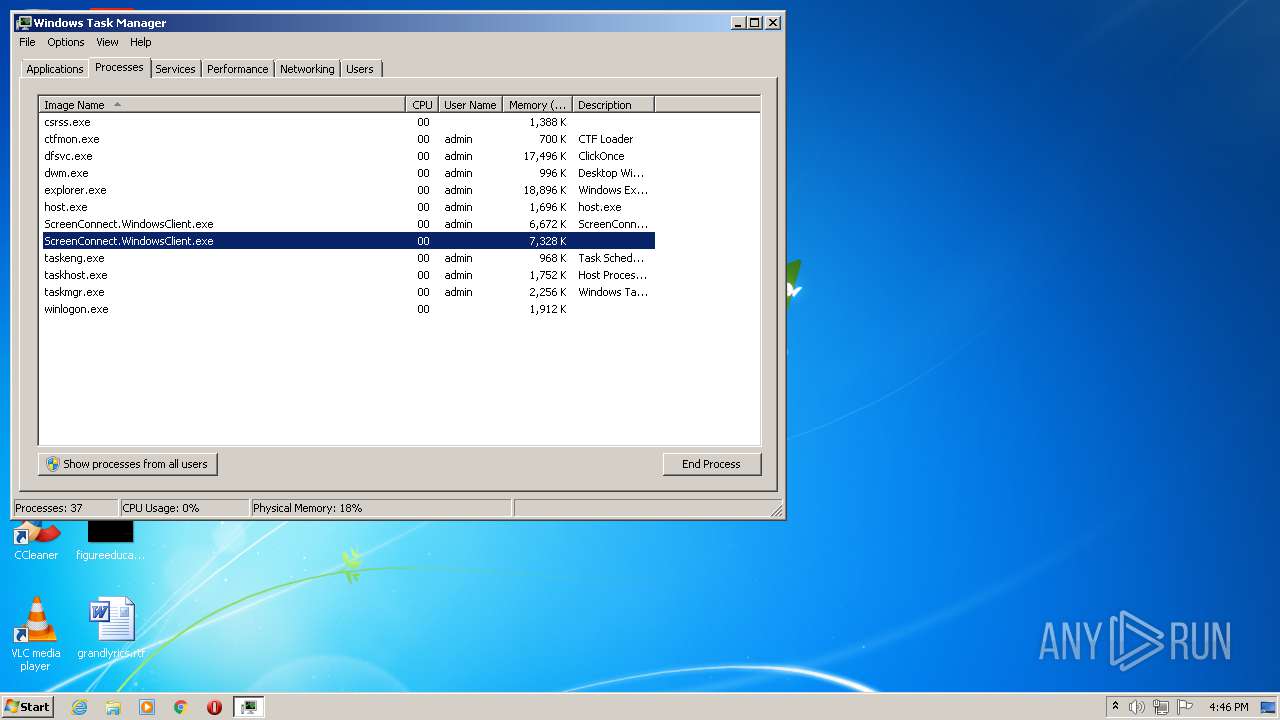Select ScreenConnect.WindowsClient.exe row with 6,672 K
This screenshot has height=720, width=1280.
(347, 224)
